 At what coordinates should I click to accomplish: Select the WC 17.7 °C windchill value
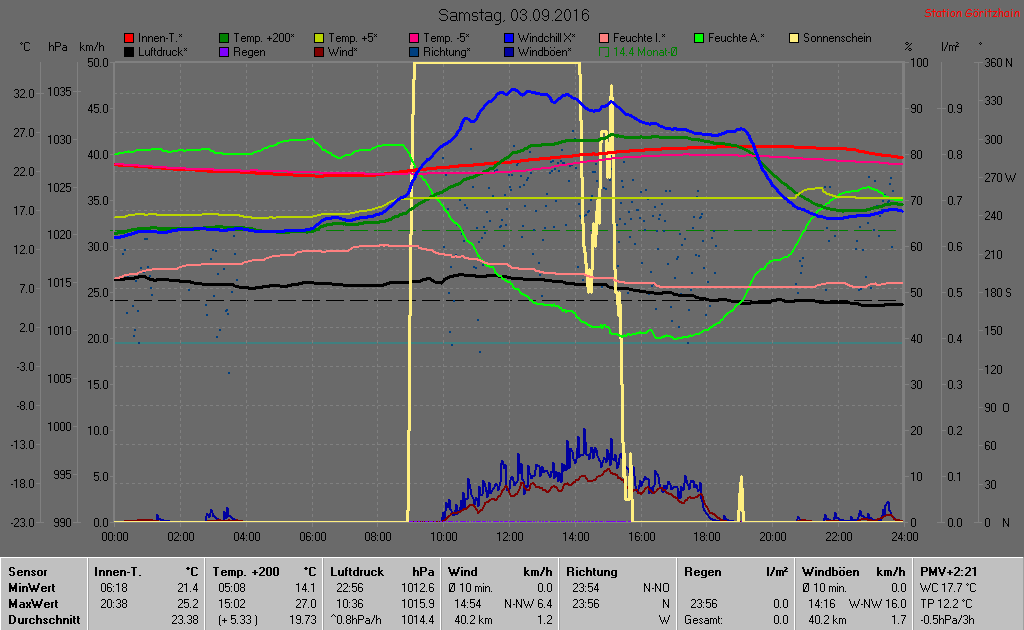click(x=948, y=588)
